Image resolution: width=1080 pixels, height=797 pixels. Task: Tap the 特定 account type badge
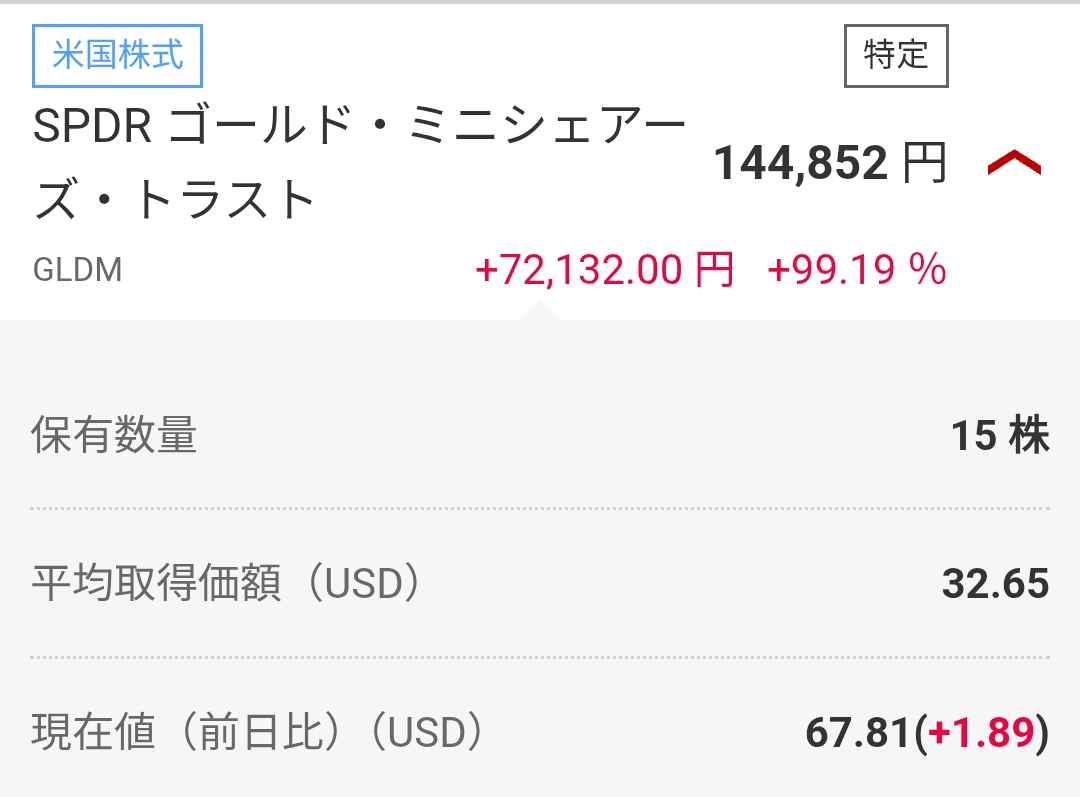tap(896, 55)
